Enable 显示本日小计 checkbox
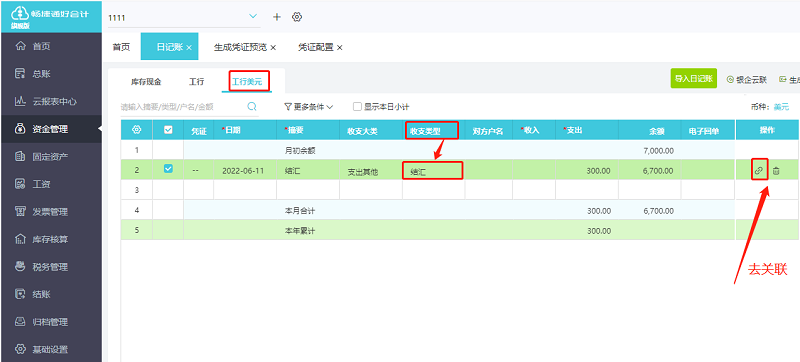 point(358,107)
